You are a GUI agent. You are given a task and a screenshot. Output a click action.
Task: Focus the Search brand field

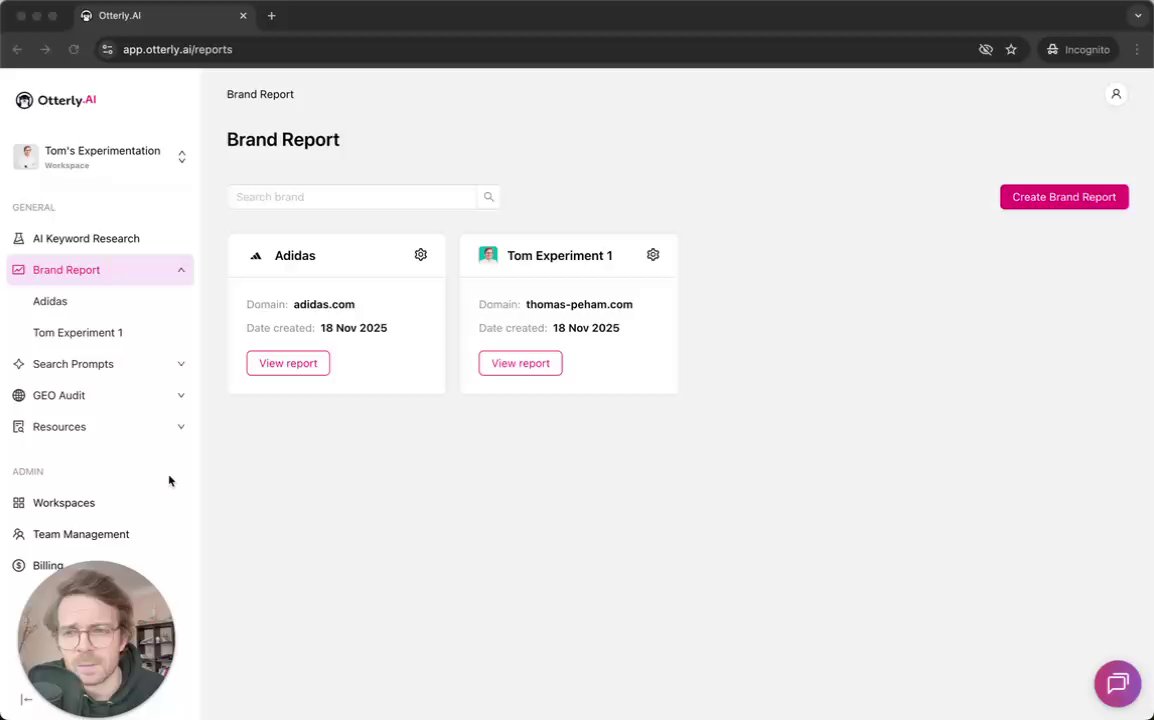352,197
